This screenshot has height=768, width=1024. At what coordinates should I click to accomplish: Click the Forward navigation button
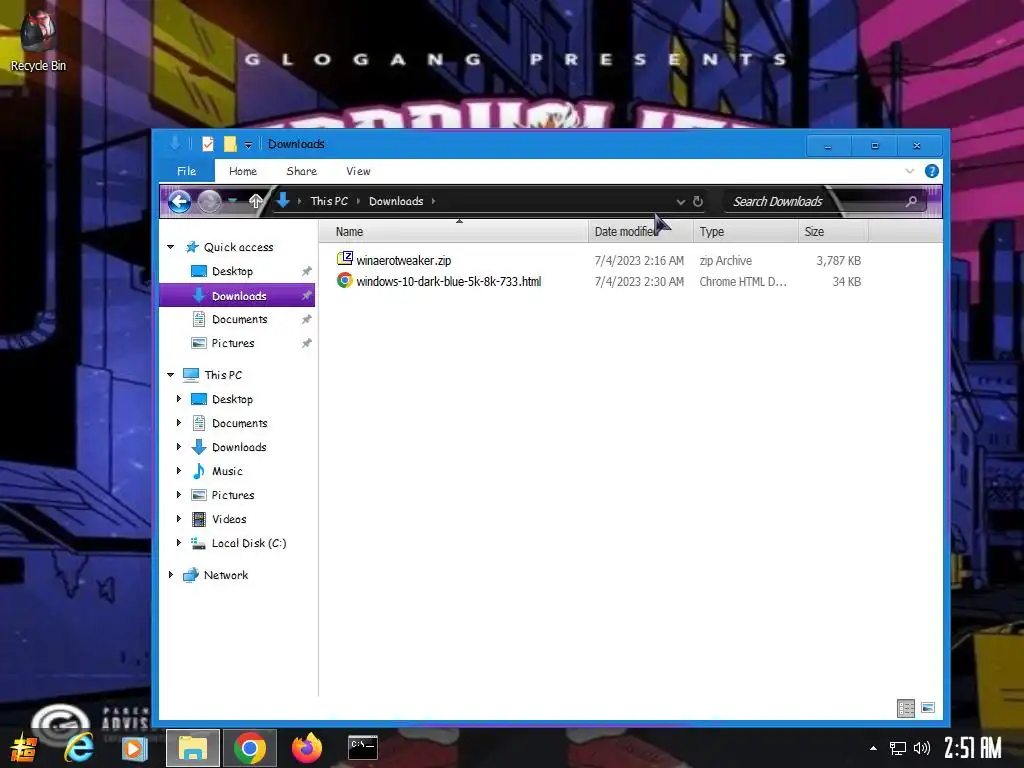point(209,201)
